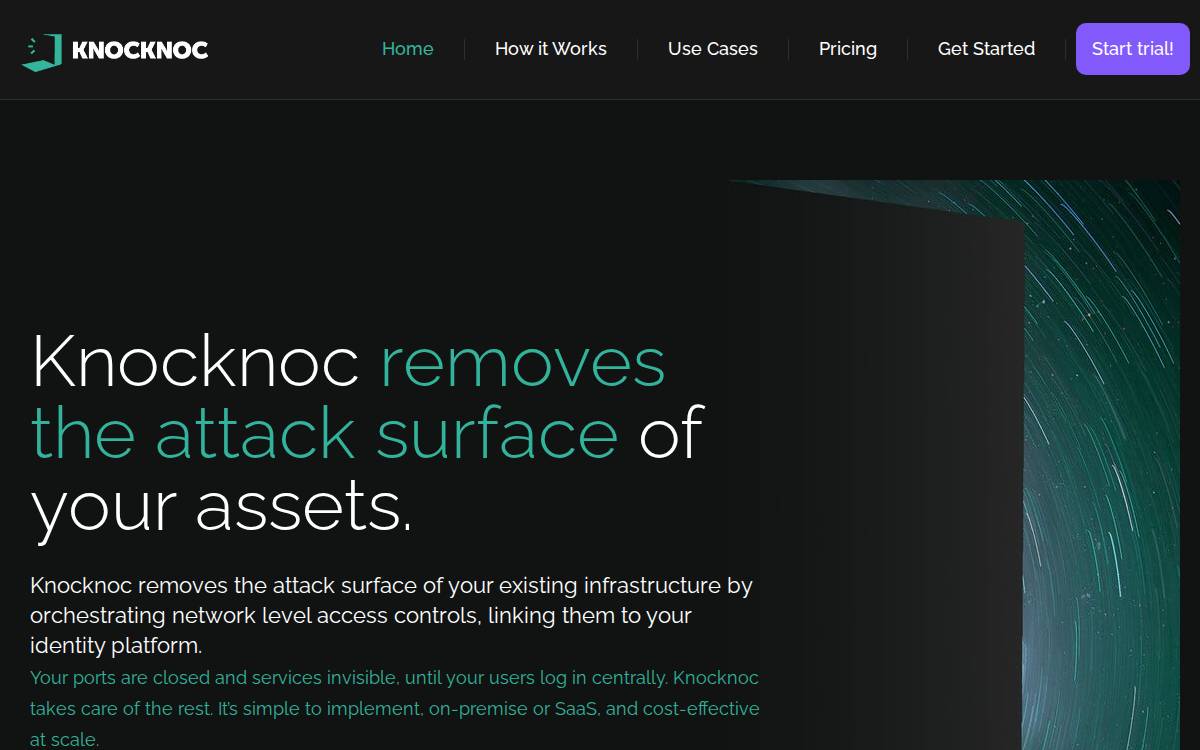Click the open door star-trail hero image

[x=955, y=465]
